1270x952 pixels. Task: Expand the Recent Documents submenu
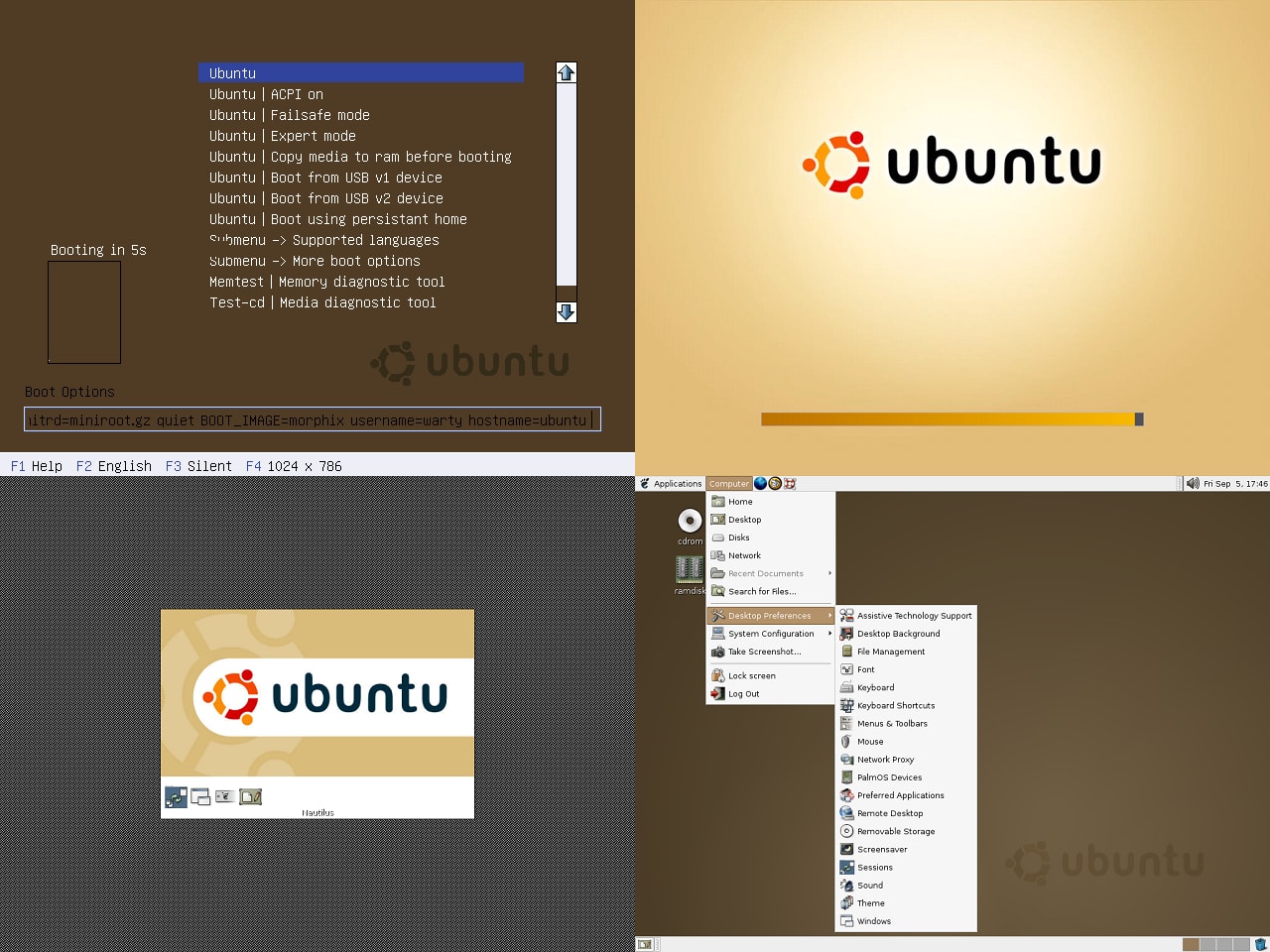tap(766, 573)
